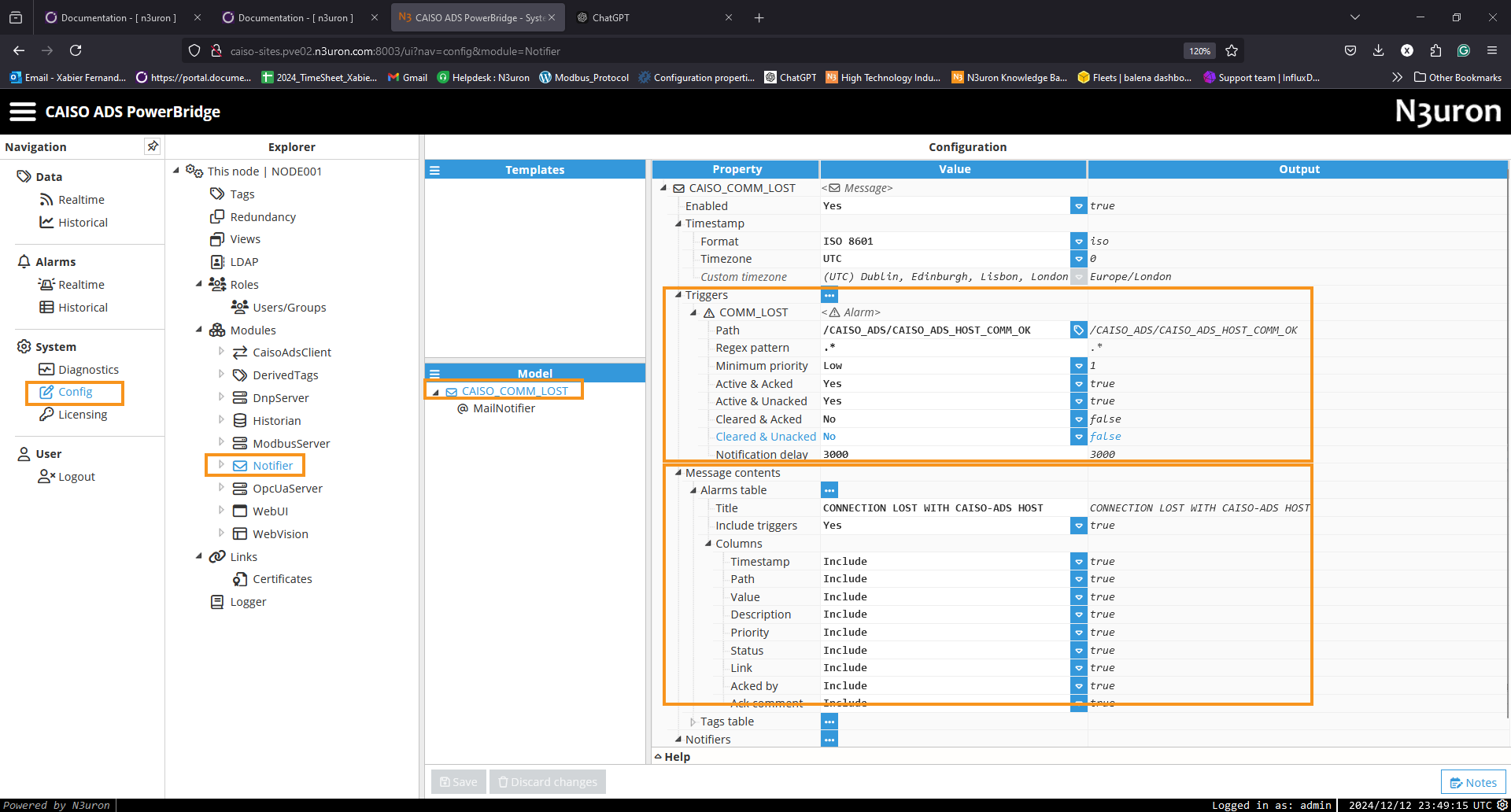Open the hamburger menu next to CAISO ADS PowerBridge
The width and height of the screenshot is (1511, 812).
pos(23,112)
